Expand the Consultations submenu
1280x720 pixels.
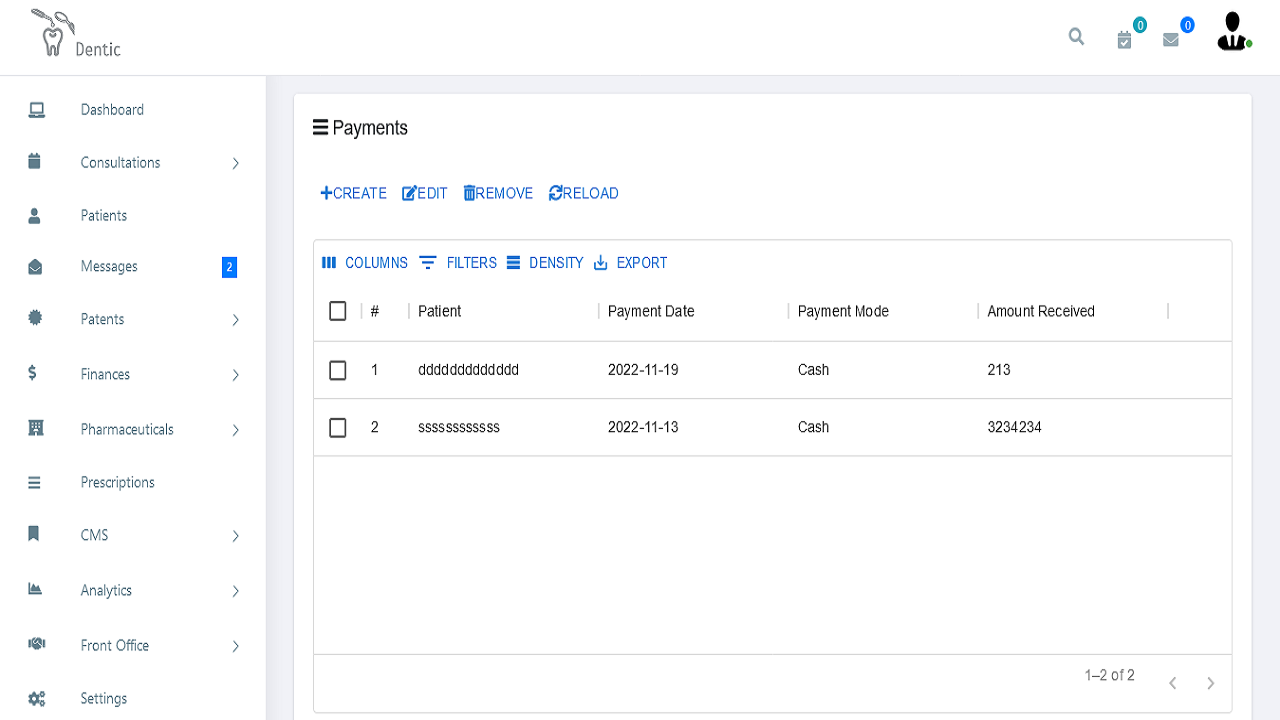coord(236,163)
